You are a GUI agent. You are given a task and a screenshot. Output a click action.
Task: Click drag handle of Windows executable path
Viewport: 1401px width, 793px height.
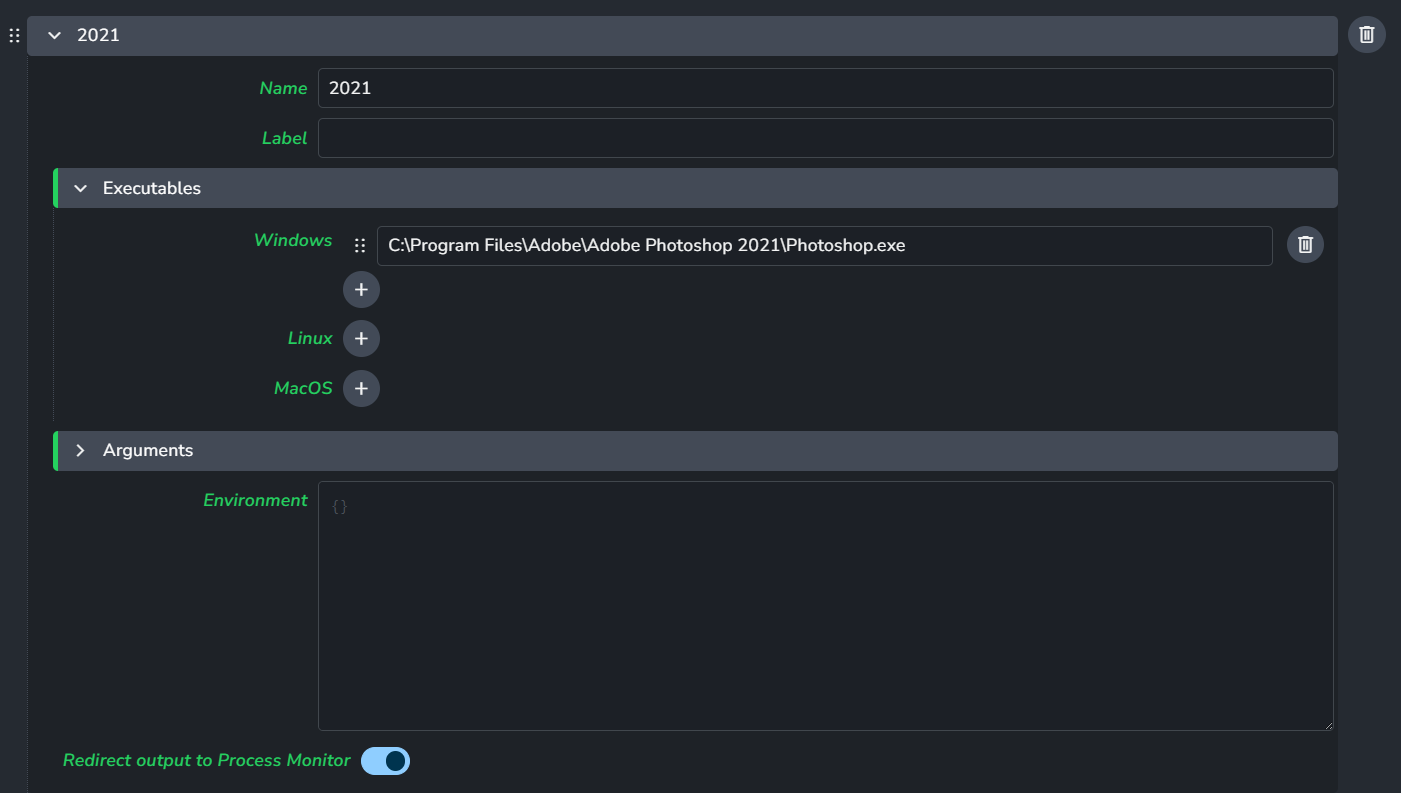click(360, 246)
